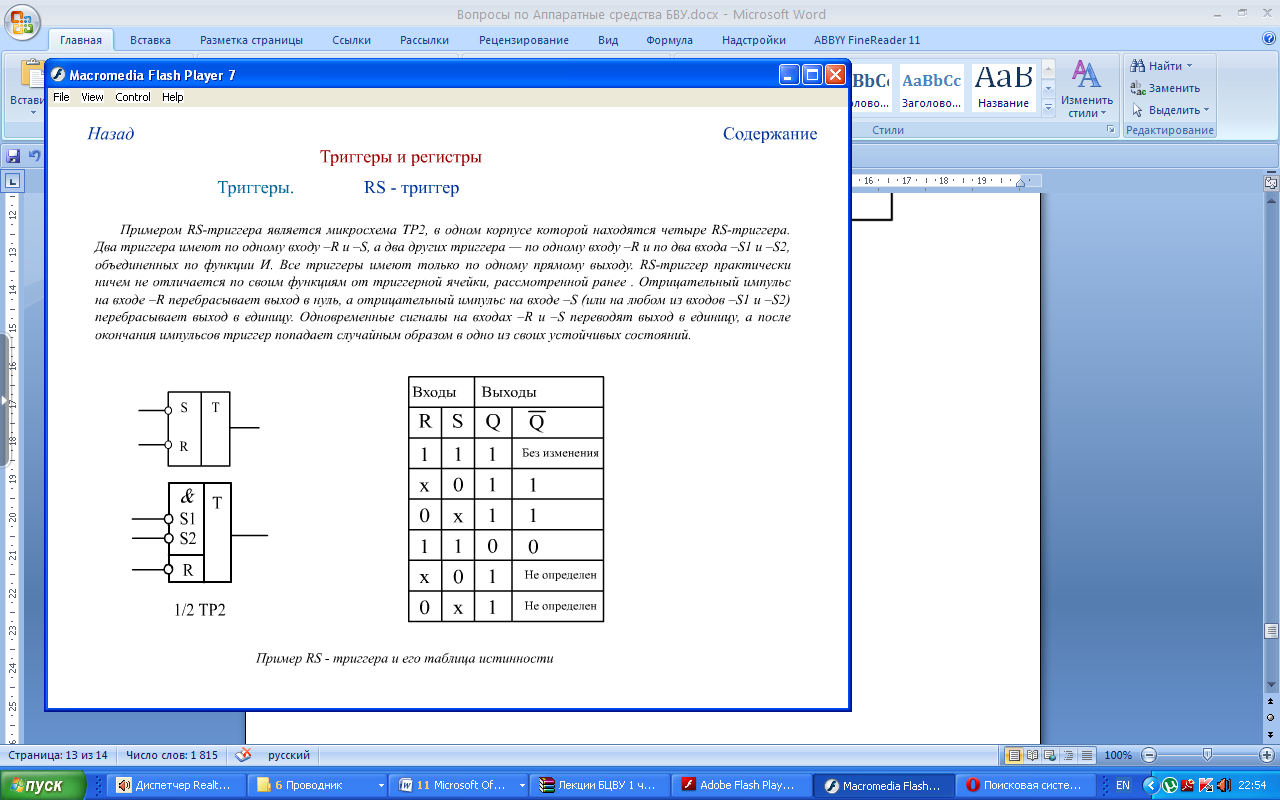1280x800 pixels.
Task: Open the Выделить dropdown
Action: tap(1171, 110)
